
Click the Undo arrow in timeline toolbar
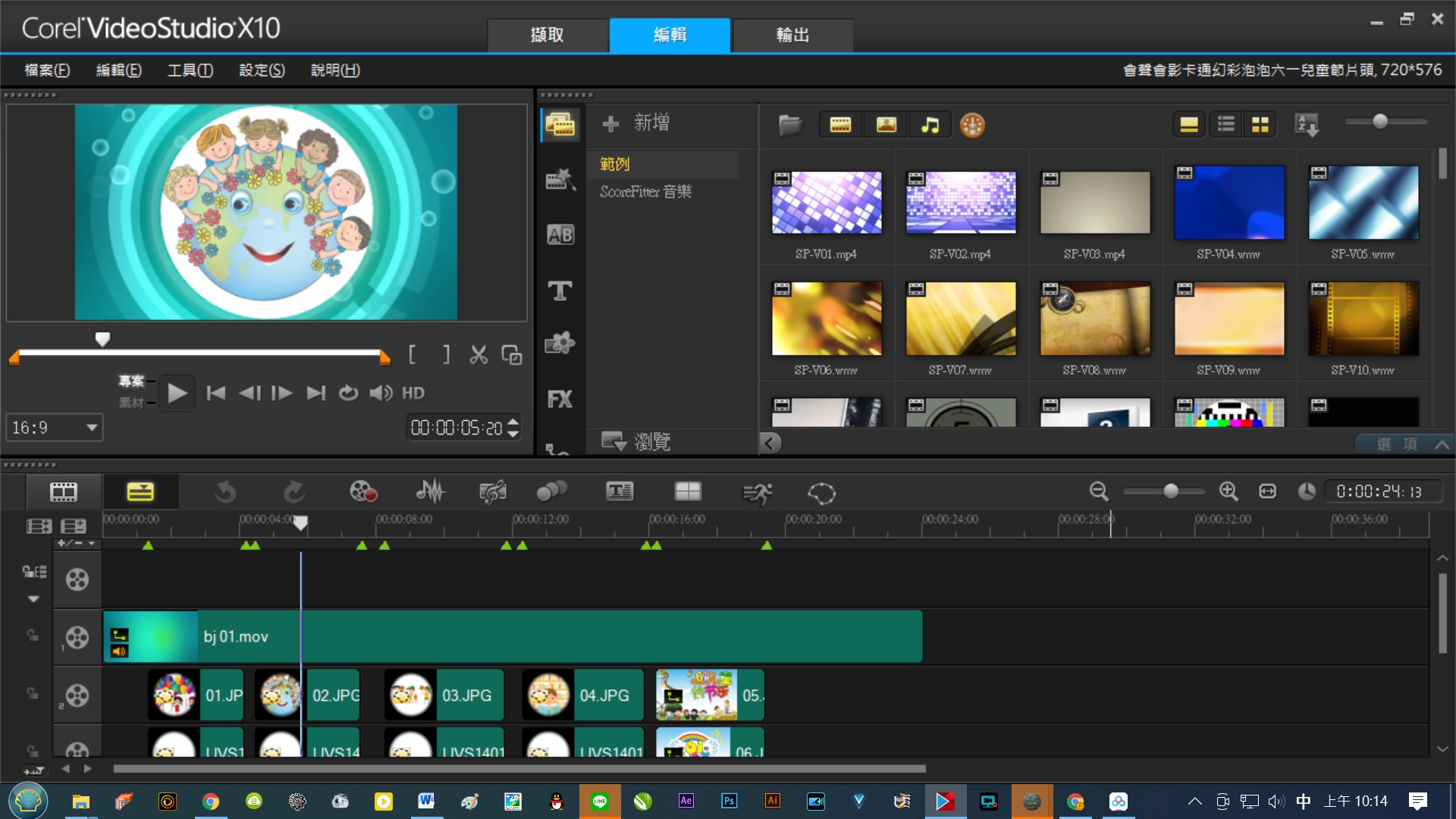click(x=225, y=493)
